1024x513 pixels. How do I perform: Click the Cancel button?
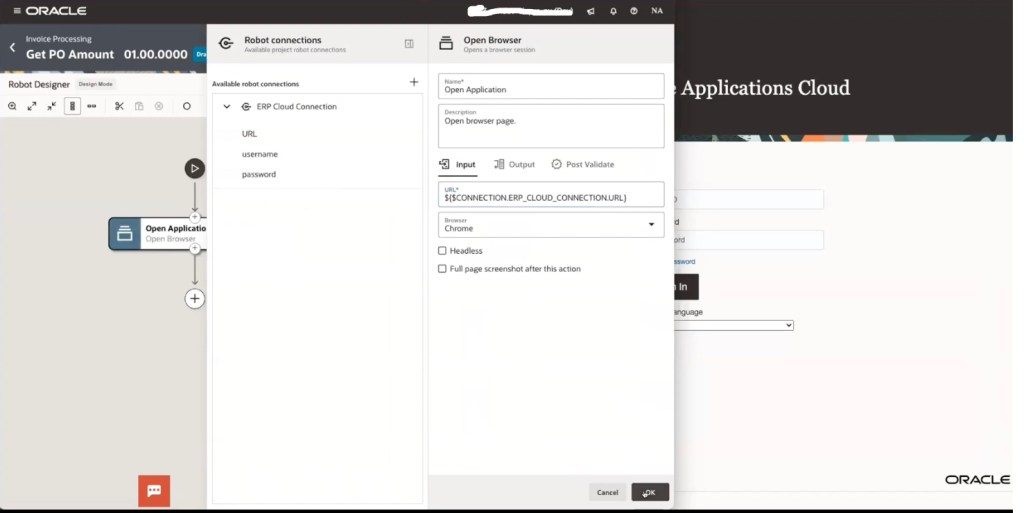[x=607, y=492]
